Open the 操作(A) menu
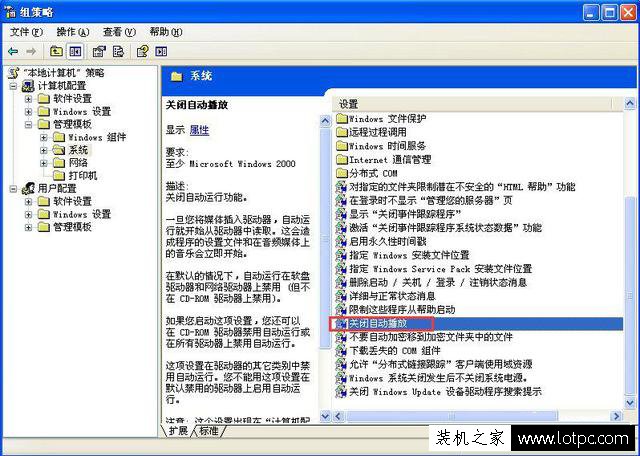The image size is (640, 456). click(73, 32)
